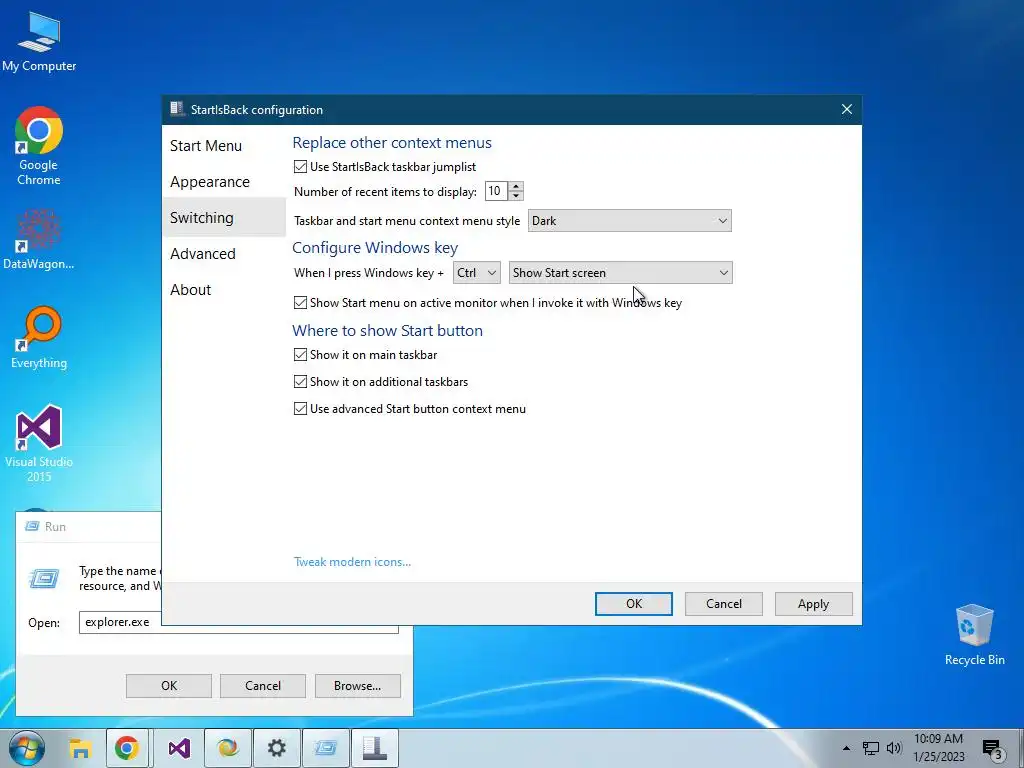Increase number of recent items
Screen dimensions: 1024x768
(x=516, y=186)
